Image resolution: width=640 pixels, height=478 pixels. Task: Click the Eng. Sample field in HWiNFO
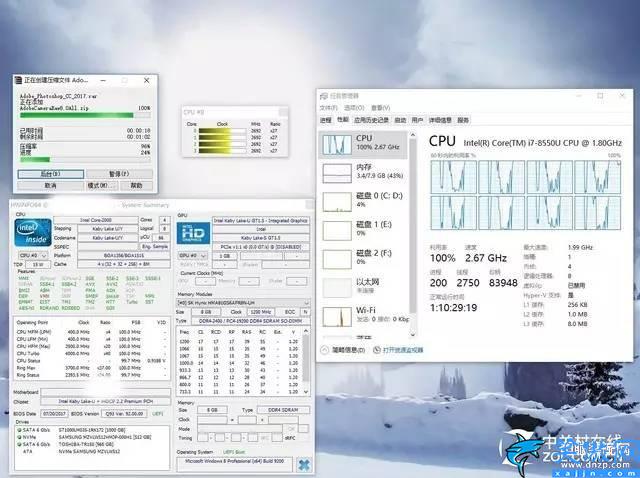click(155, 247)
